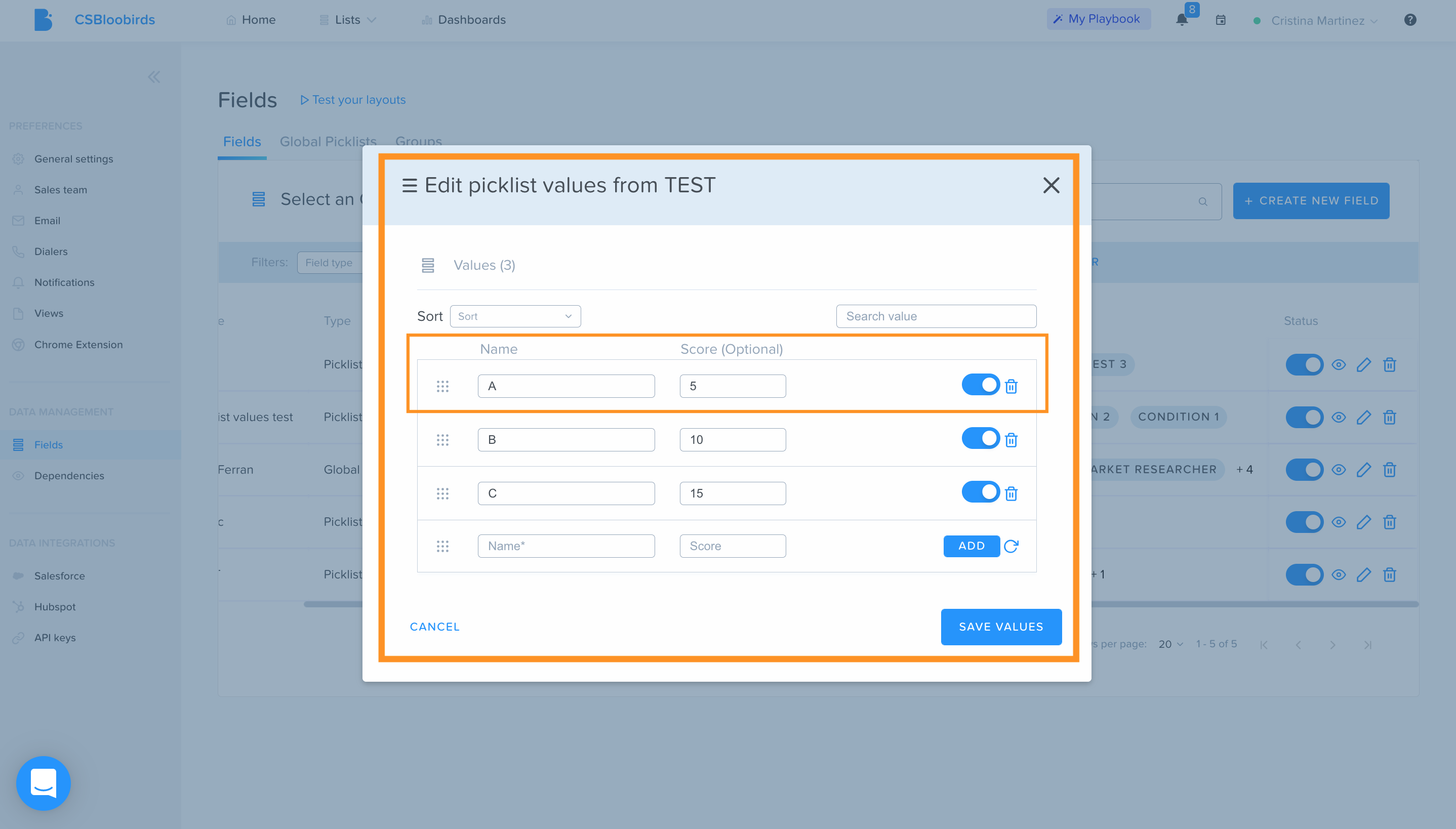Screen dimensions: 1456x829
Task: Click the name field containing C
Action: point(566,493)
